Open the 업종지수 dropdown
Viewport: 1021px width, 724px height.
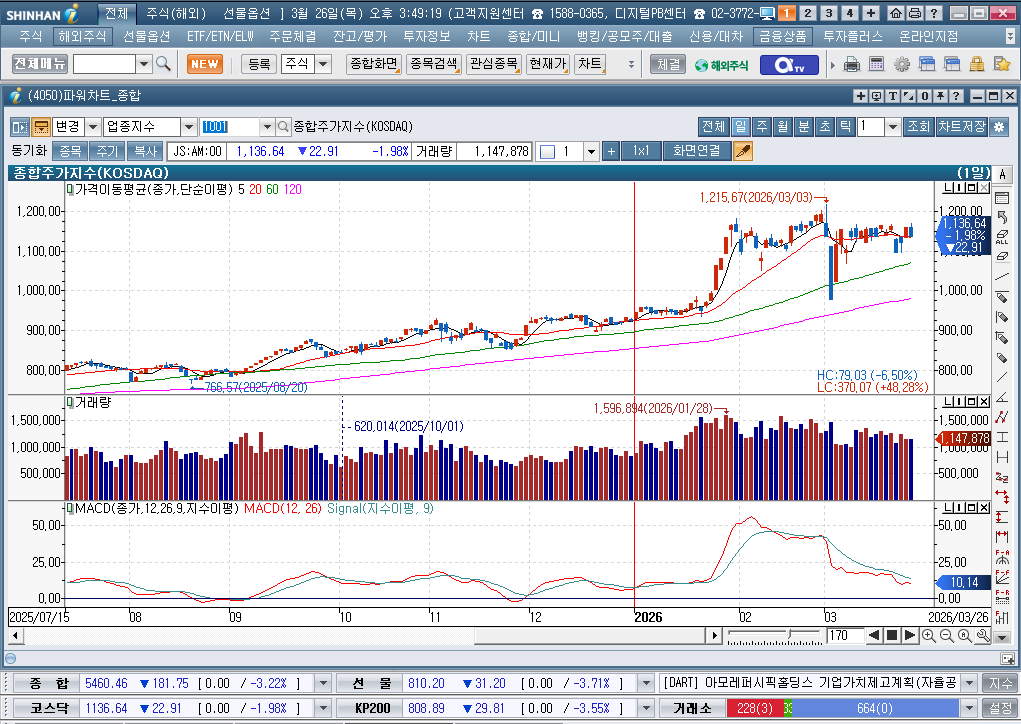click(188, 126)
